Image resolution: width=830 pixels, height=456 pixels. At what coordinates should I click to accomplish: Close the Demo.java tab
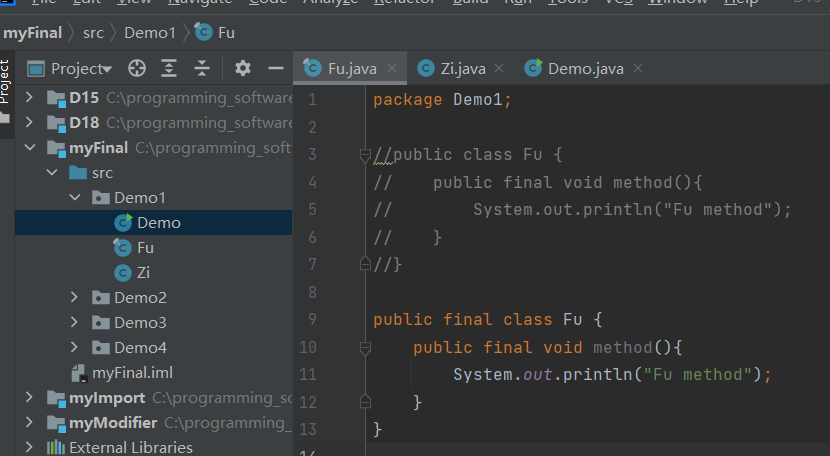pyautogui.click(x=638, y=68)
